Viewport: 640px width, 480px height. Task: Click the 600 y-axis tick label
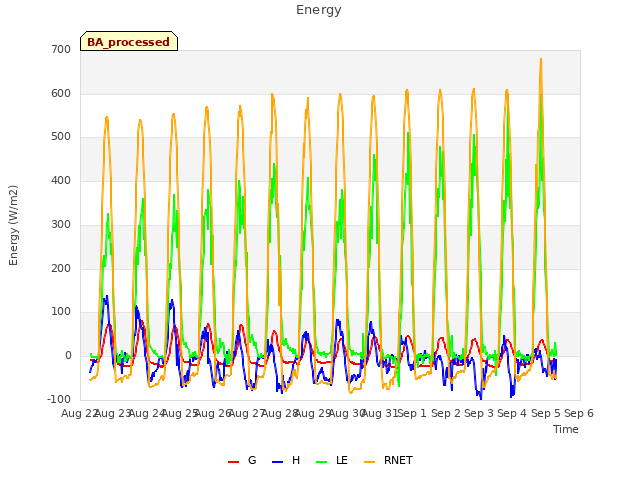click(61, 93)
